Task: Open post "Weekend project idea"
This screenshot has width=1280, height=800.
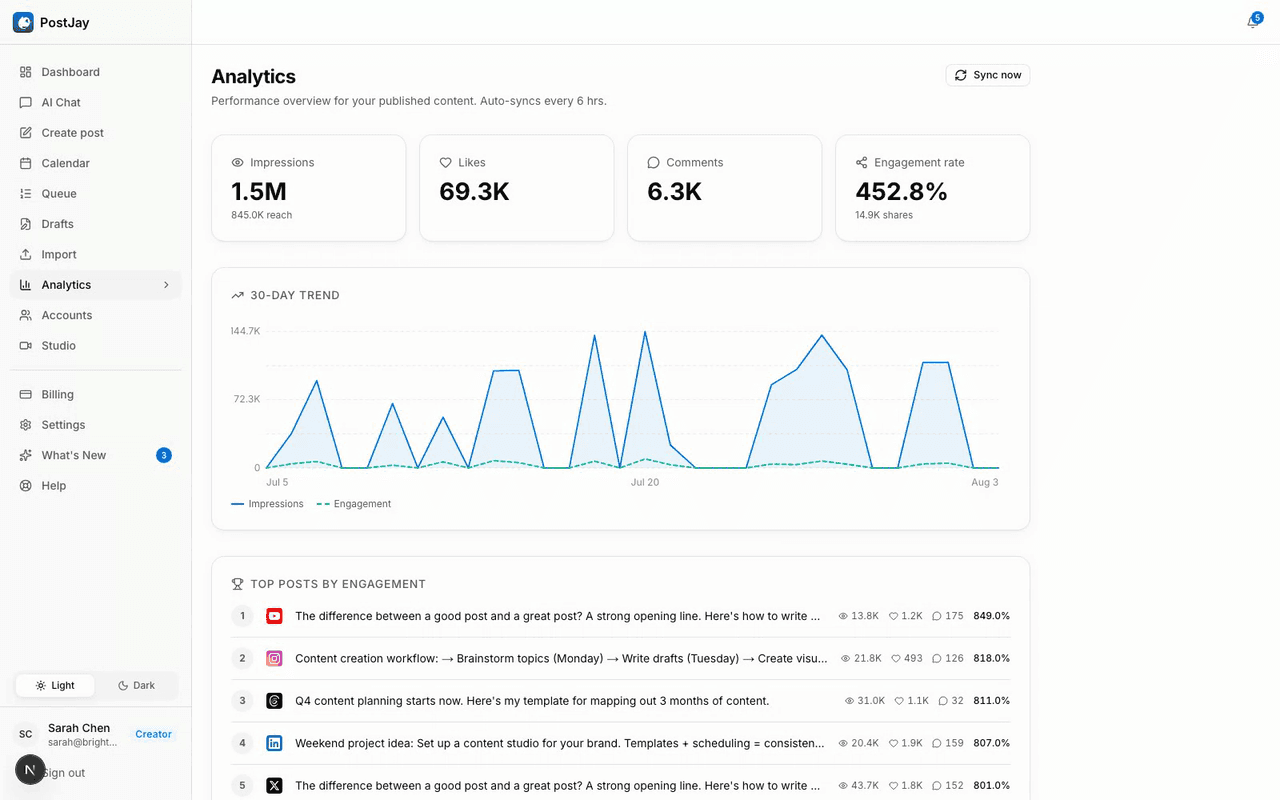Action: pos(560,743)
